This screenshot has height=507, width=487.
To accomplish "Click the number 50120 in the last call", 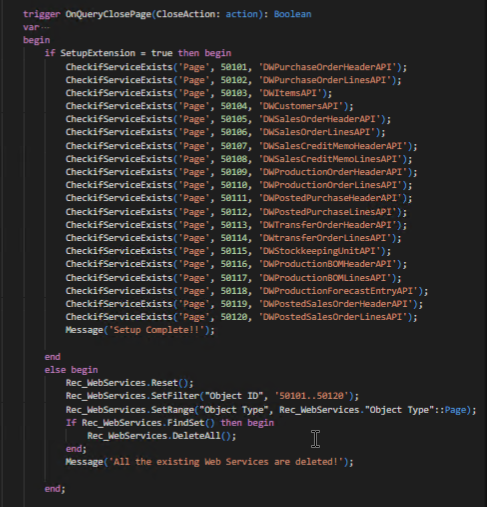I will point(234,317).
